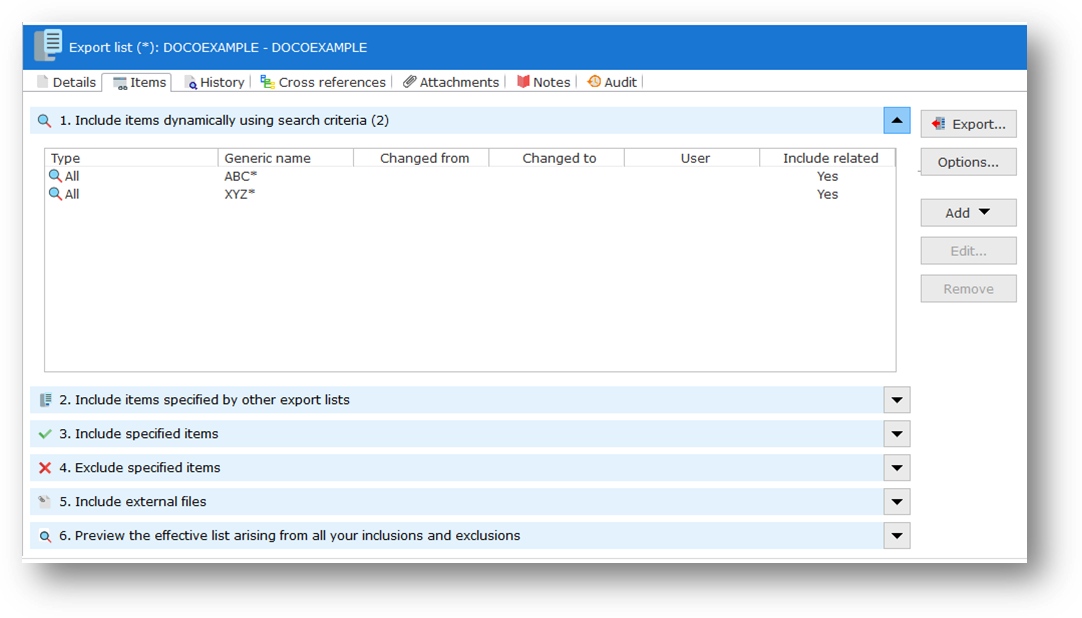Image resolution: width=1082 pixels, height=618 pixels.
Task: Click the red X icon of section 4
Action: [46, 468]
